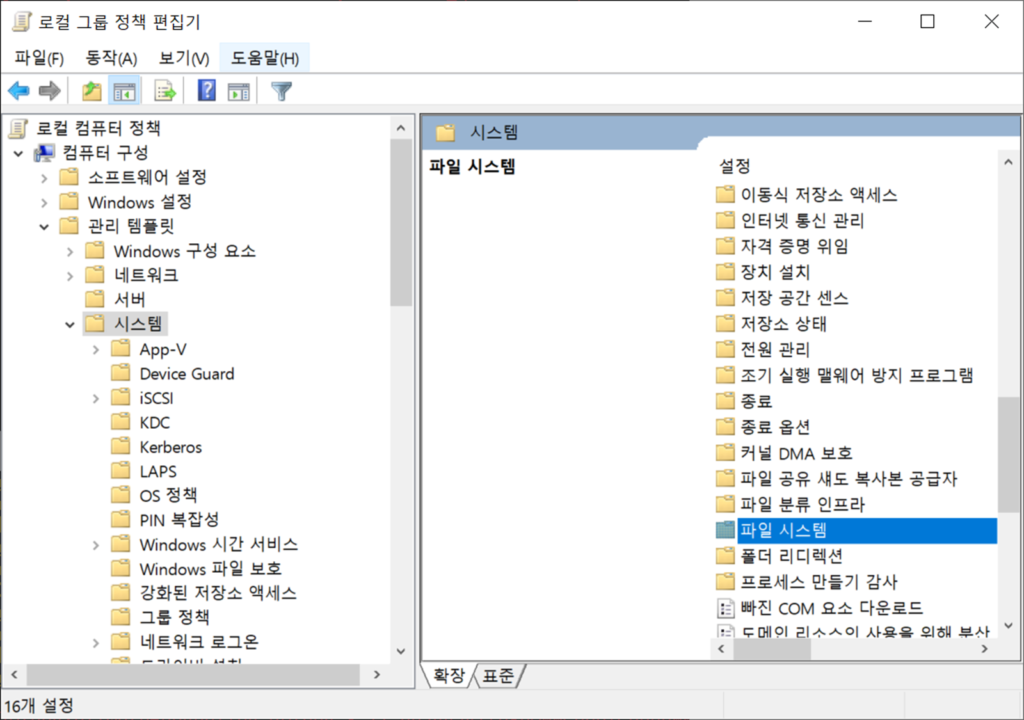Open help via blue question mark icon

tap(207, 91)
